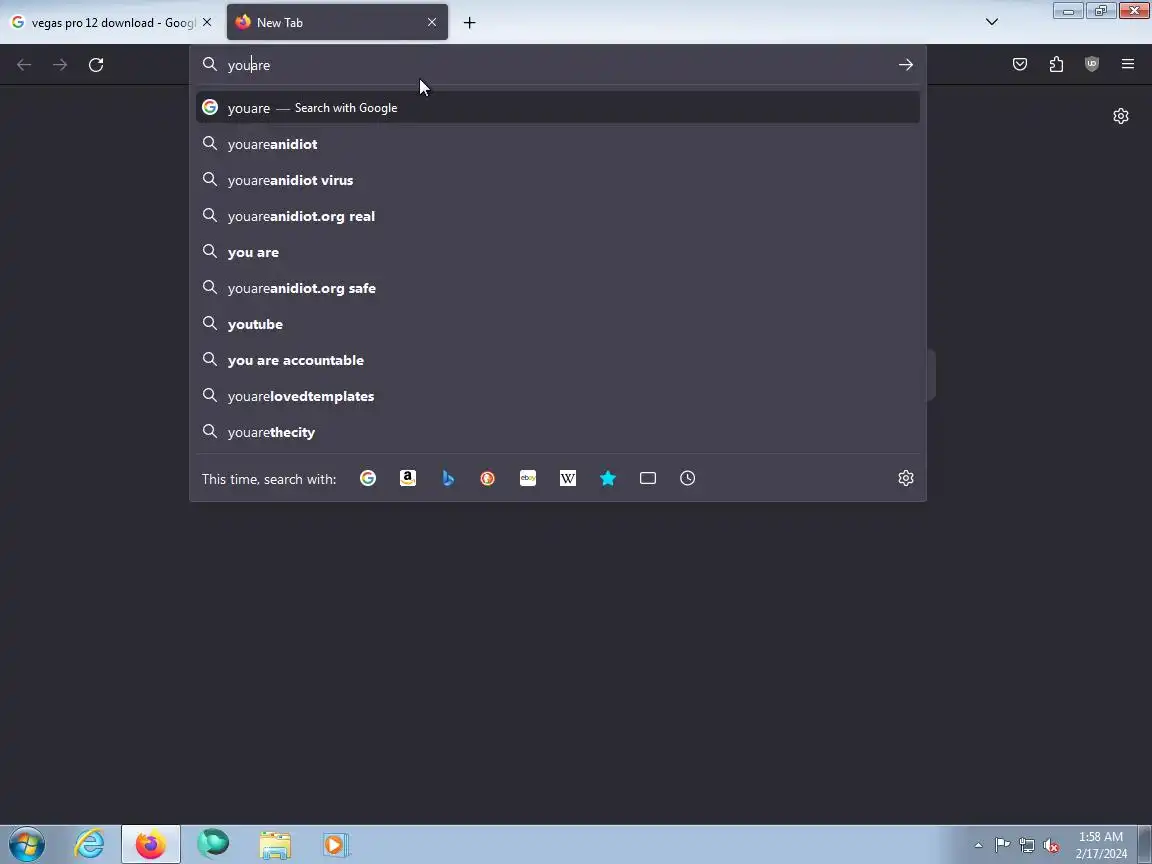Open search settings gear in dropdown
The height and width of the screenshot is (864, 1152).
[906, 478]
